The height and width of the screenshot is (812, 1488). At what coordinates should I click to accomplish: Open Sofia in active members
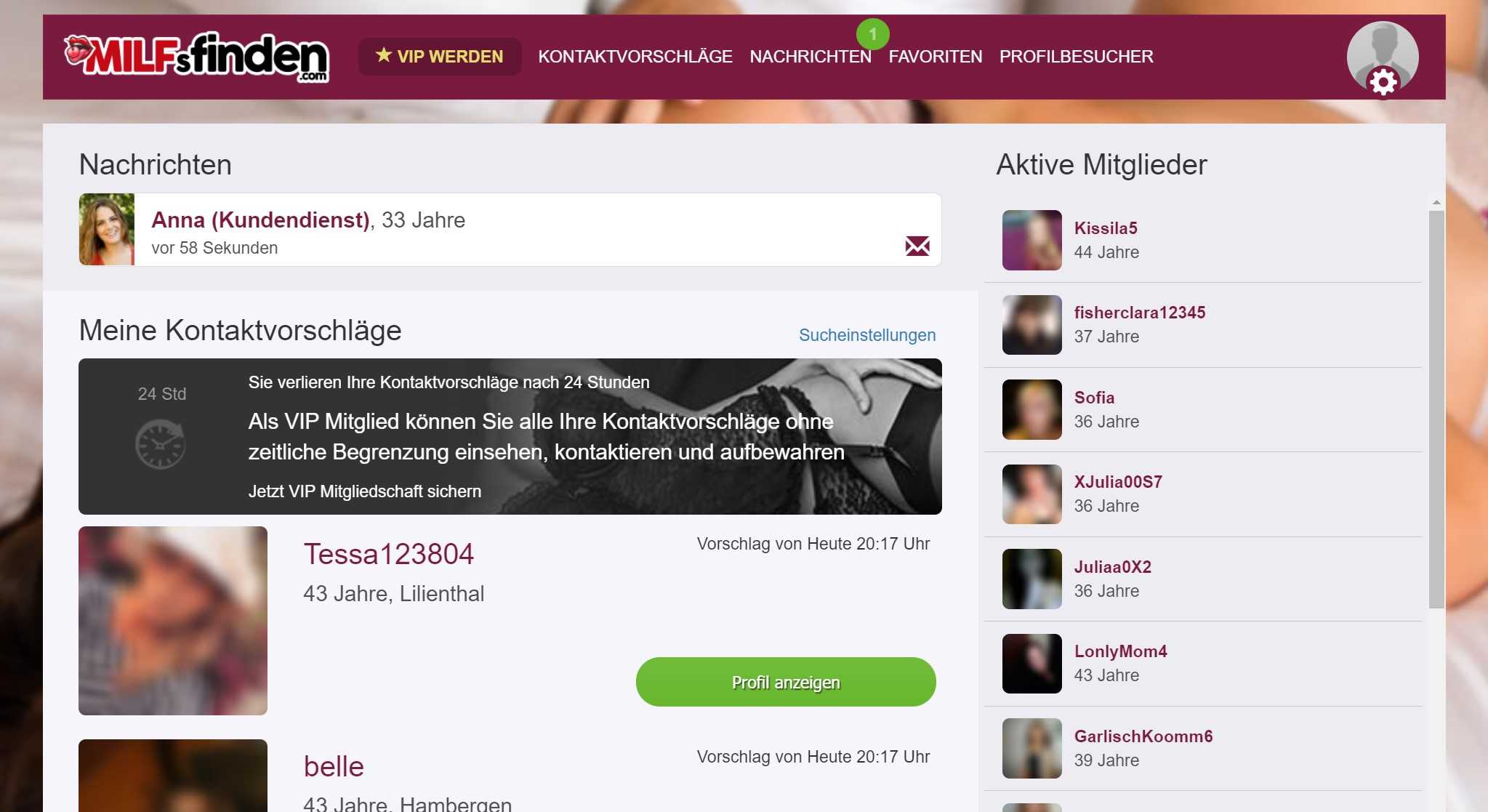point(1094,398)
